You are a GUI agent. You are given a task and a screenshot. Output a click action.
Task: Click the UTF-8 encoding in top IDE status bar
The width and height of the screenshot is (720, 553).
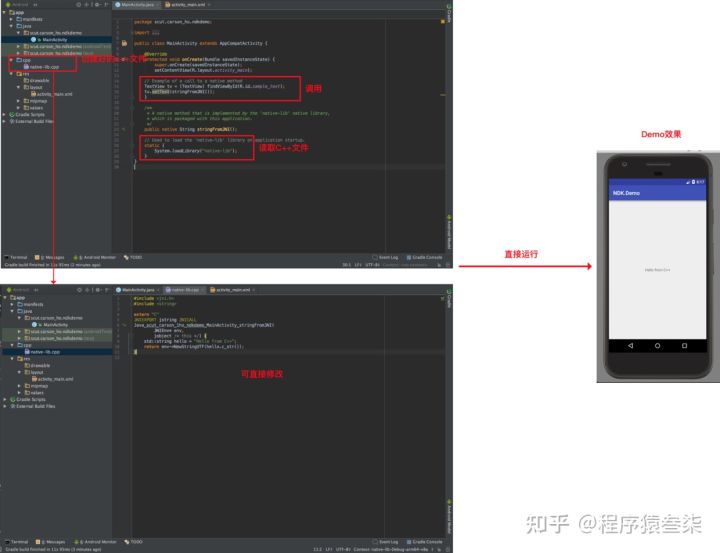372,265
